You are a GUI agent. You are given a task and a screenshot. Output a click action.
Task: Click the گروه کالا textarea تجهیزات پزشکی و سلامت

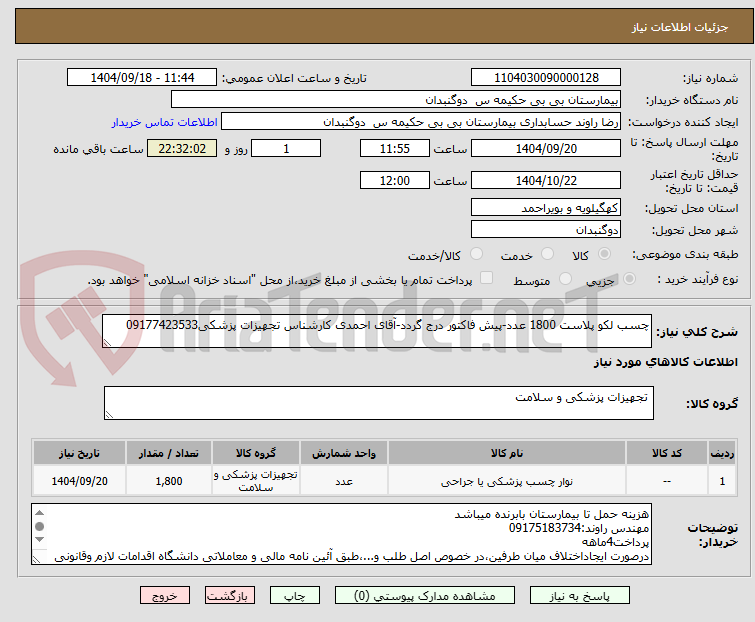[378, 403]
